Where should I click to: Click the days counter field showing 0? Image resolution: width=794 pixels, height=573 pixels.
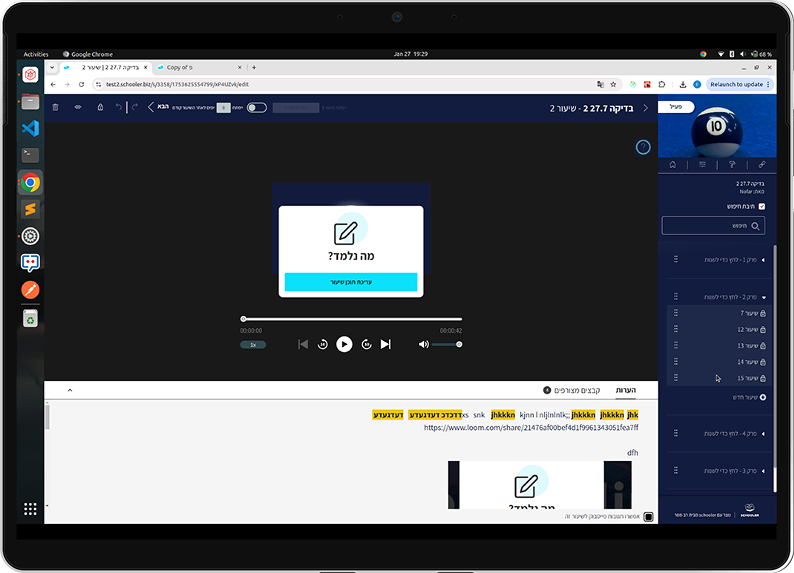tap(223, 107)
